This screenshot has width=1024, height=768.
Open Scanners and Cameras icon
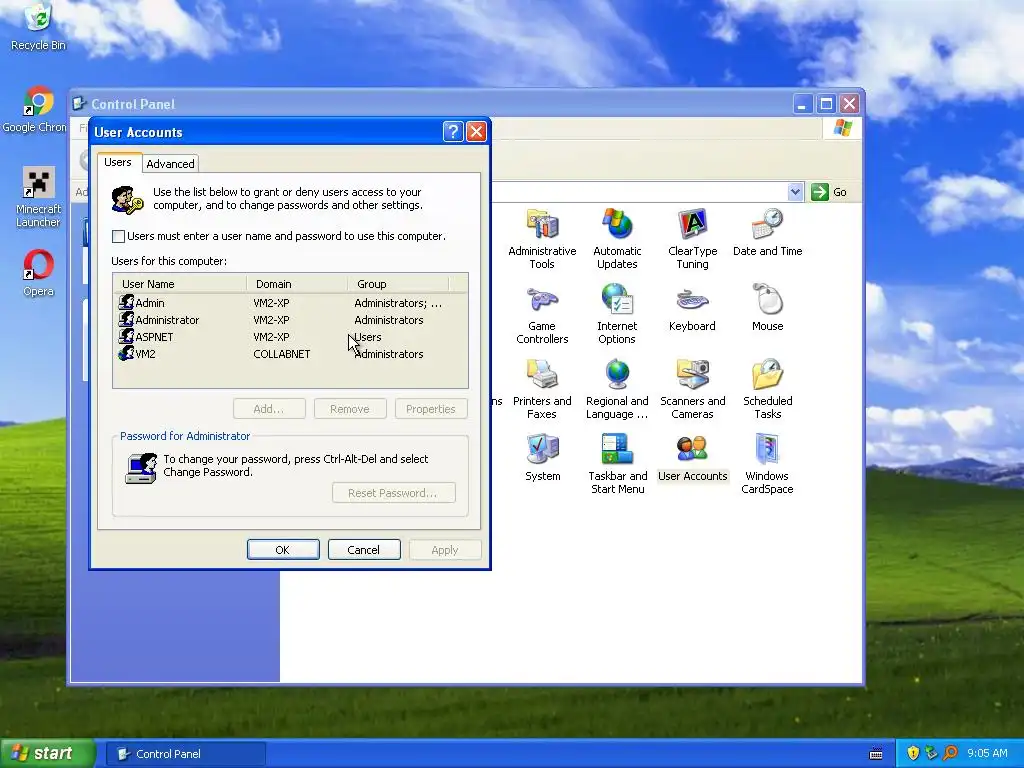click(692, 389)
